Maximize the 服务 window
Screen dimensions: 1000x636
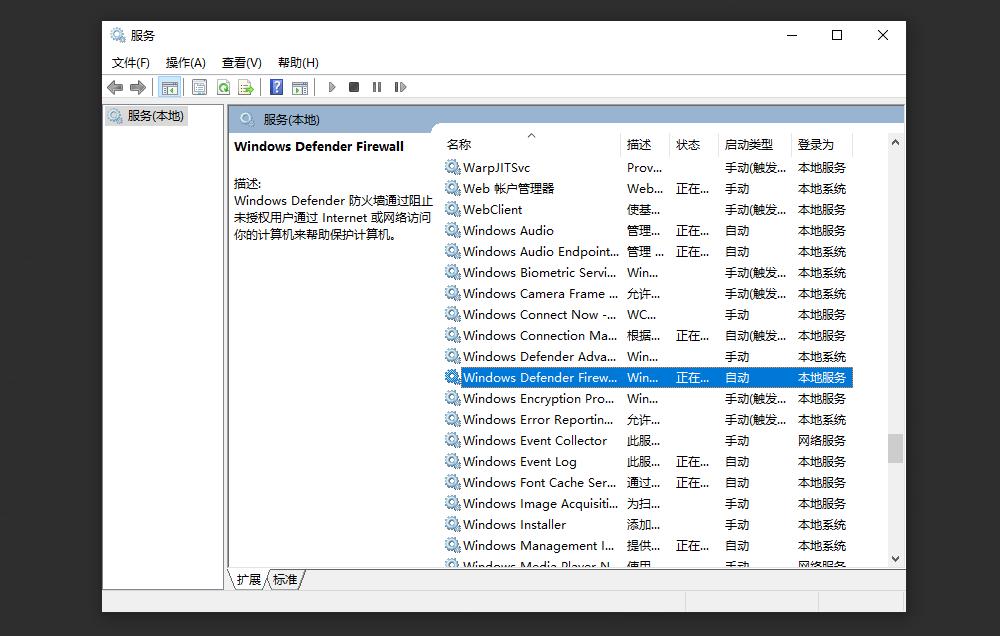click(837, 35)
